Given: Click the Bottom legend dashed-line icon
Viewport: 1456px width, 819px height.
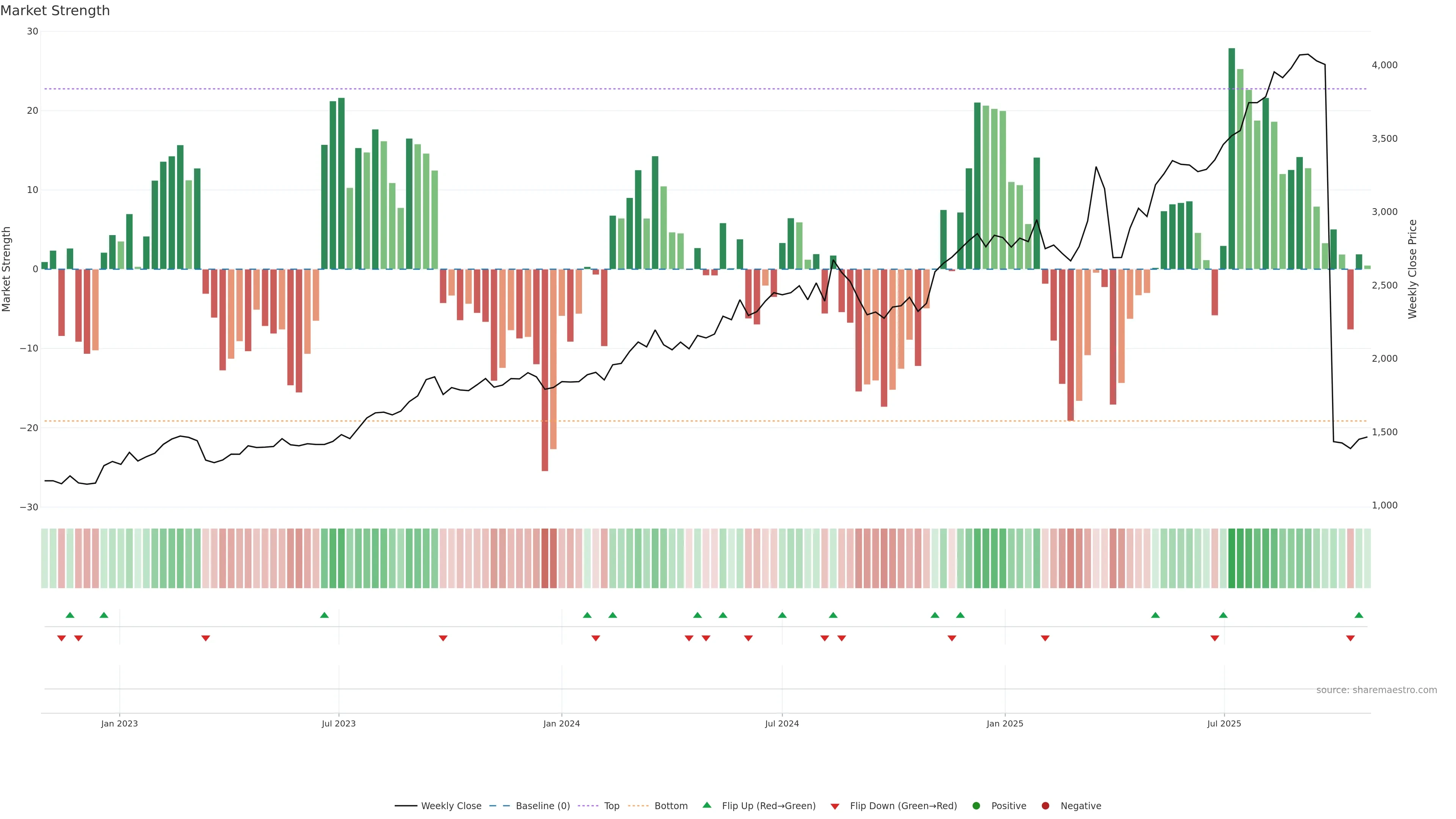Looking at the screenshot, I should click(x=638, y=805).
